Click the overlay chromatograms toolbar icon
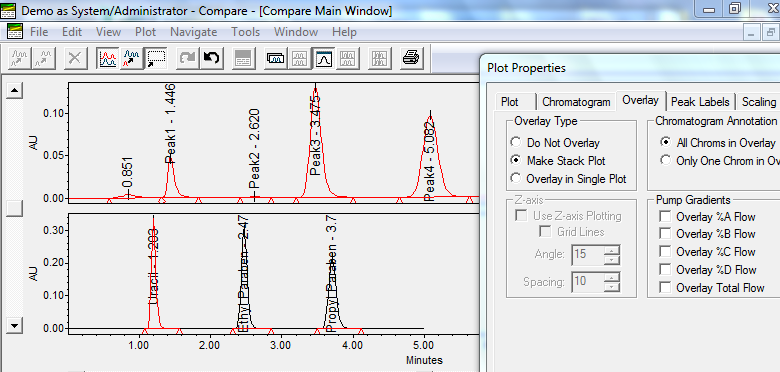The image size is (780, 372). 107,58
